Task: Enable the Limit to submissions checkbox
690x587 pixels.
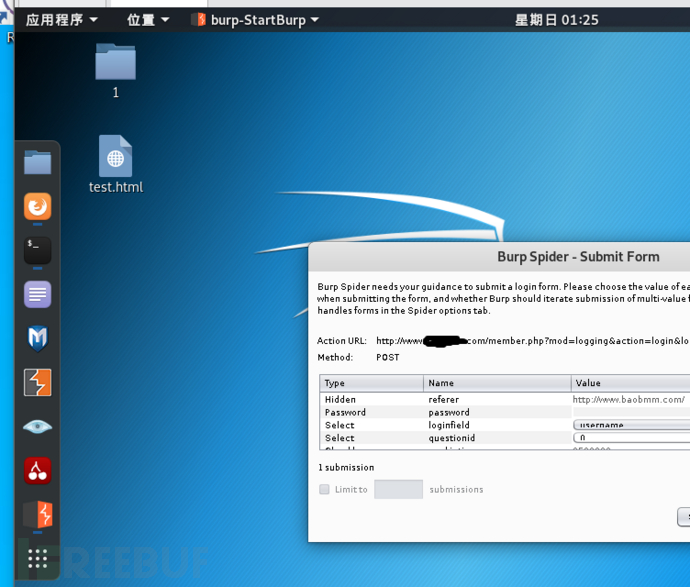Action: tap(324, 489)
